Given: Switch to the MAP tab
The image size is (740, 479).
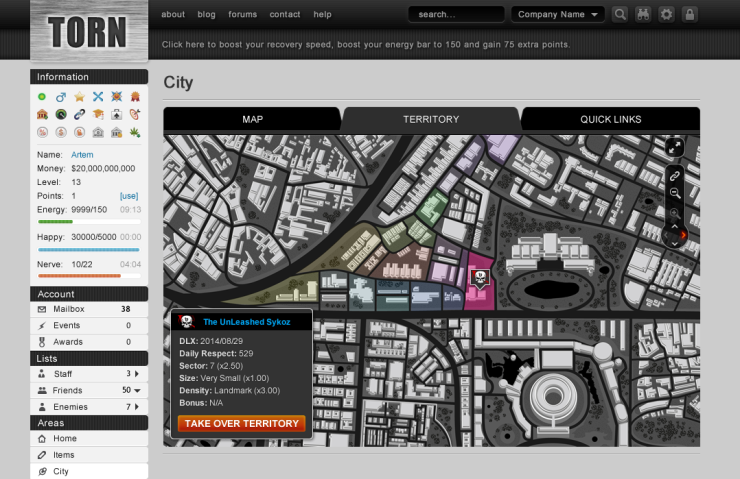Looking at the screenshot, I should pos(252,119).
